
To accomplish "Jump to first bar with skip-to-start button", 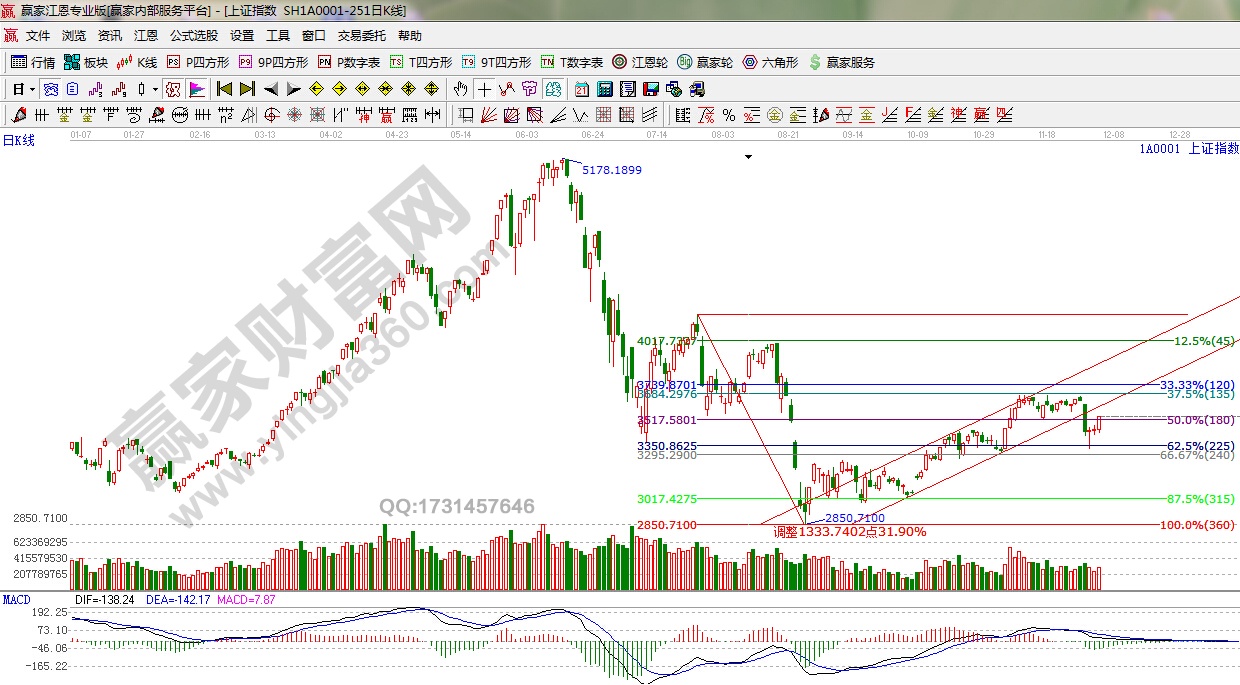I will pyautogui.click(x=224, y=88).
